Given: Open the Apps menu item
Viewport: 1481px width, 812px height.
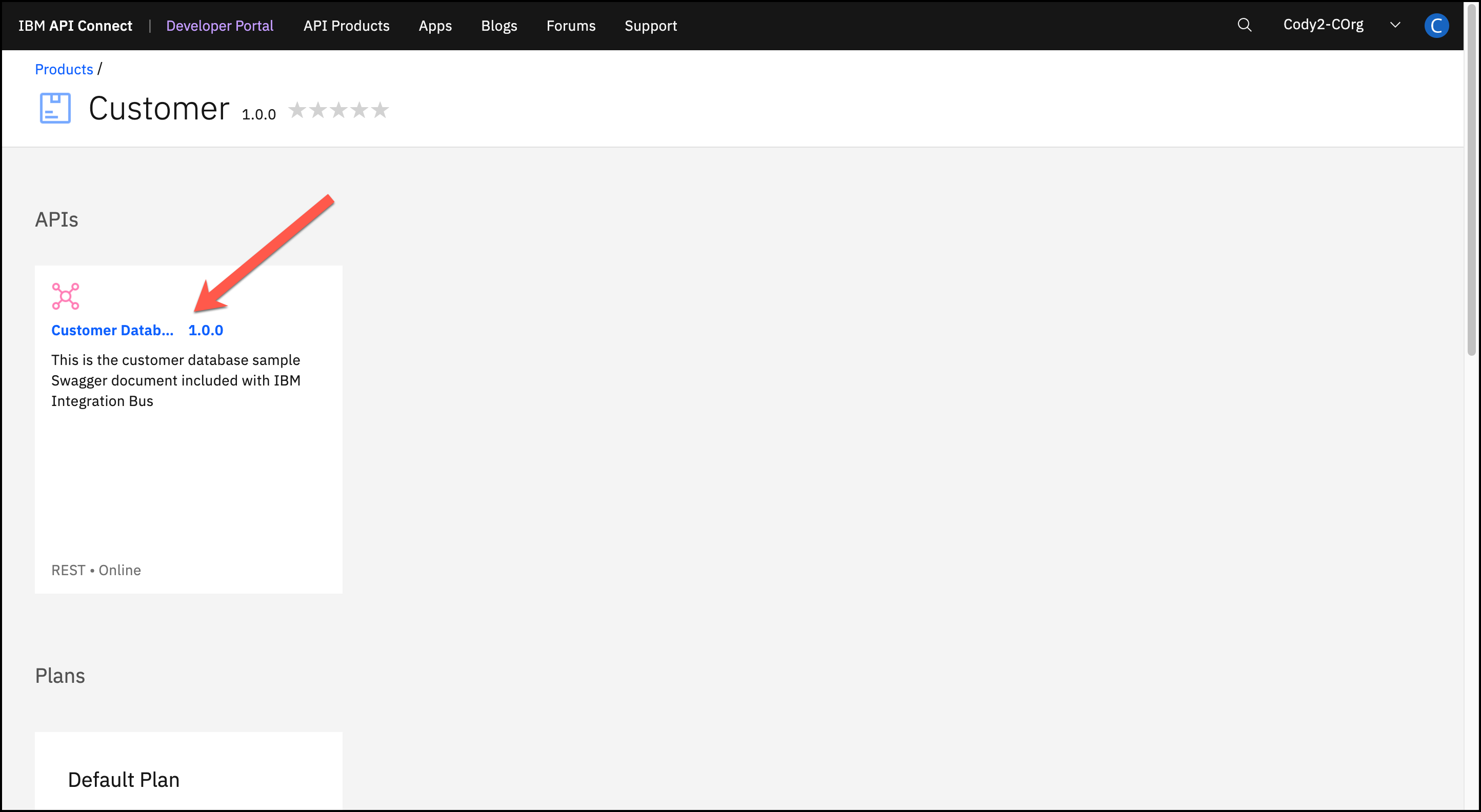Looking at the screenshot, I should [x=435, y=26].
